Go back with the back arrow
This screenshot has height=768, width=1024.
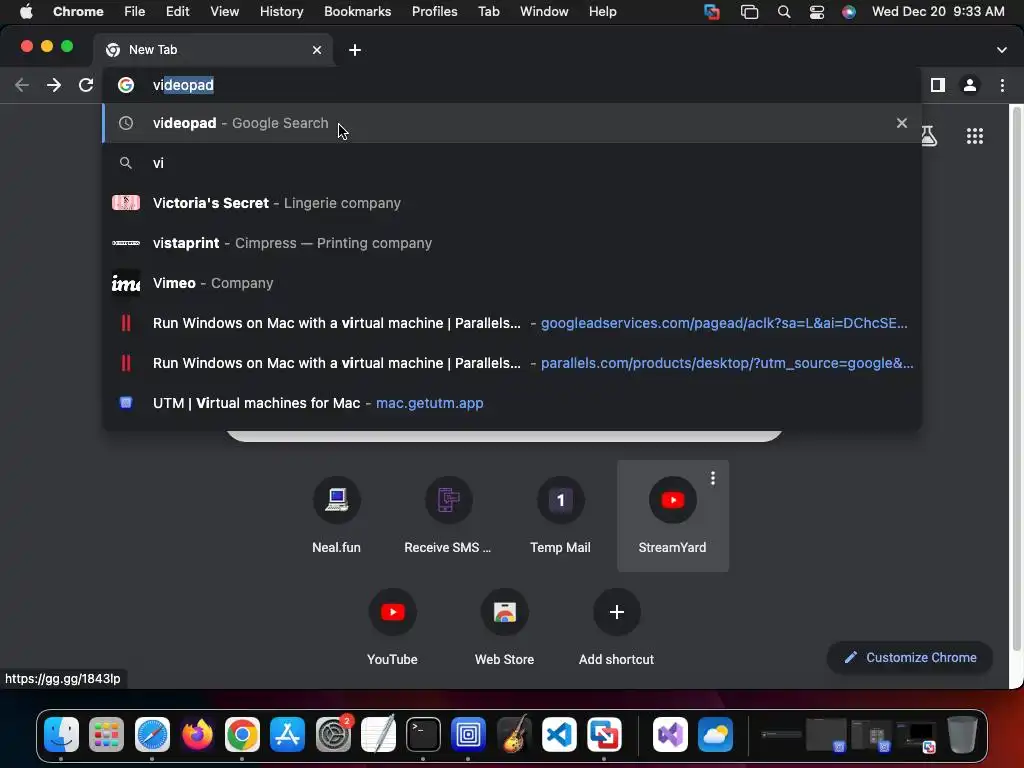(22, 85)
